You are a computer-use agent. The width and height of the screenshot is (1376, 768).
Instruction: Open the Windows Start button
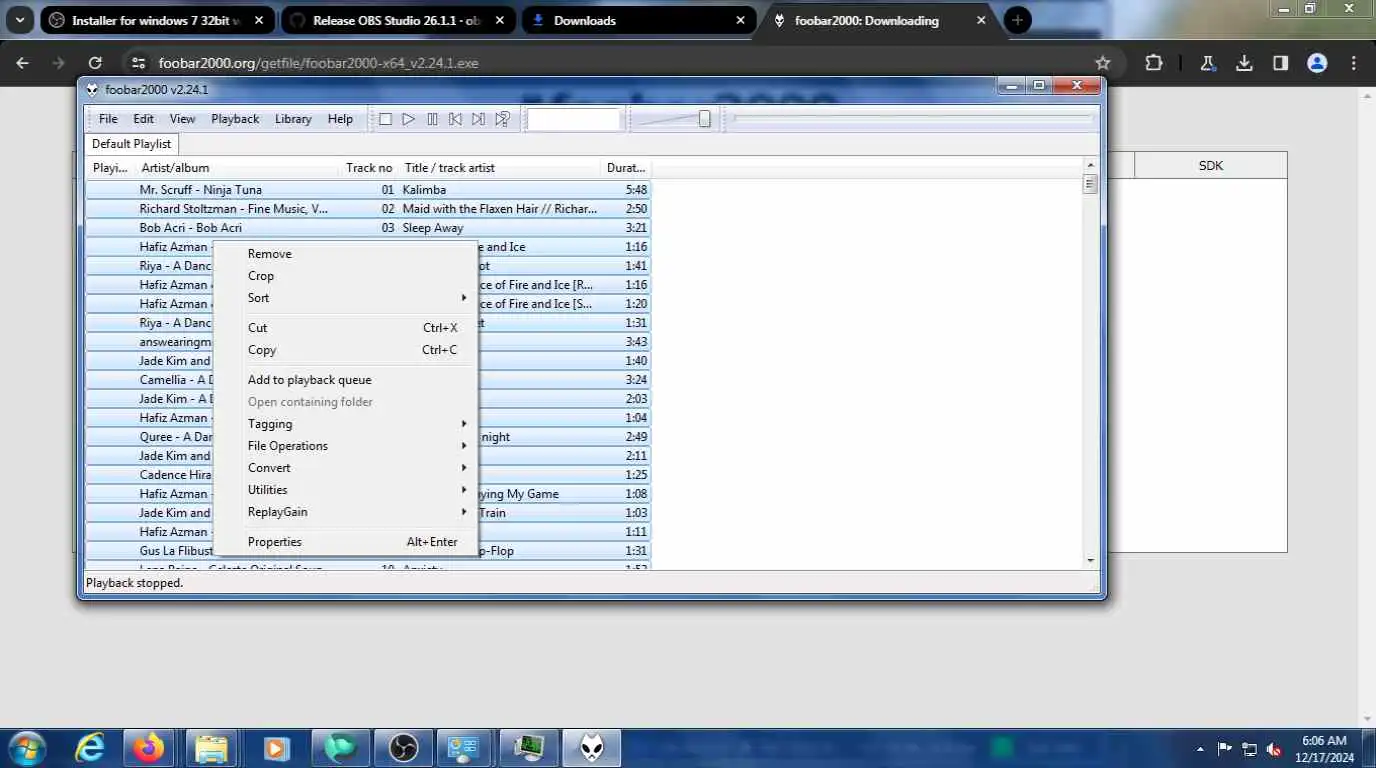click(25, 748)
